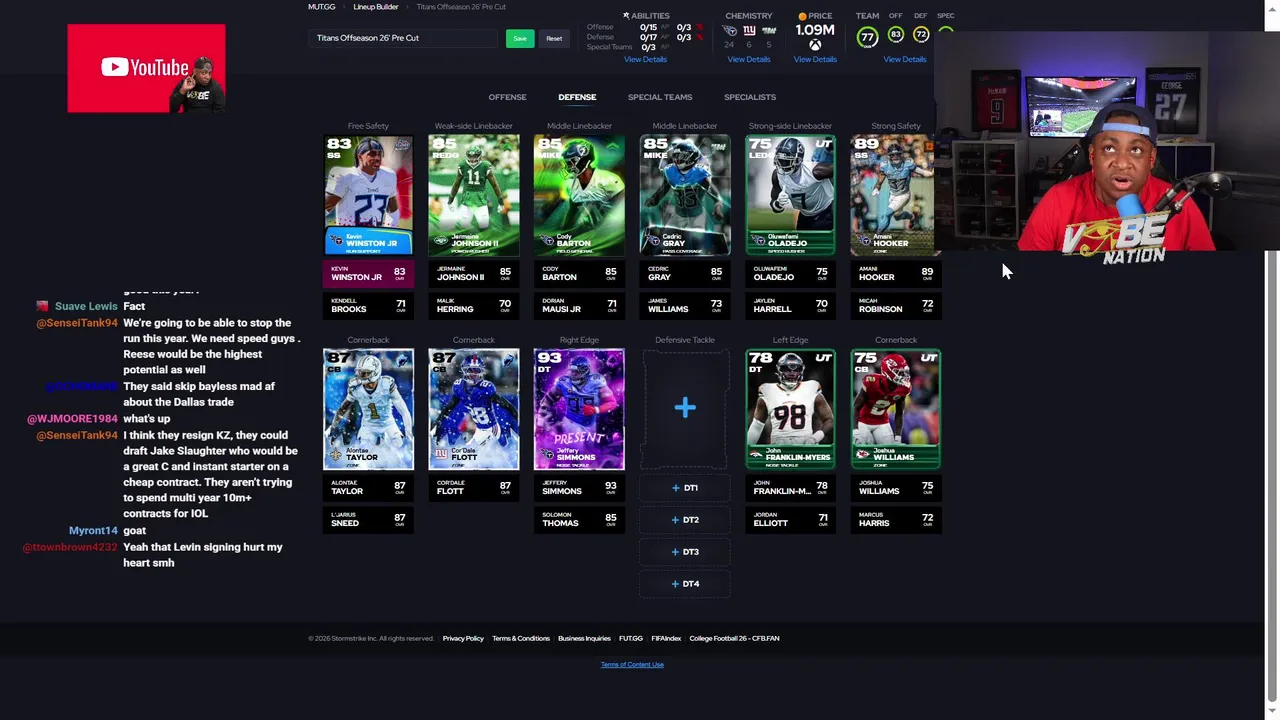Click the Giants NY chemistry logo
The height and width of the screenshot is (720, 1280).
click(x=749, y=31)
